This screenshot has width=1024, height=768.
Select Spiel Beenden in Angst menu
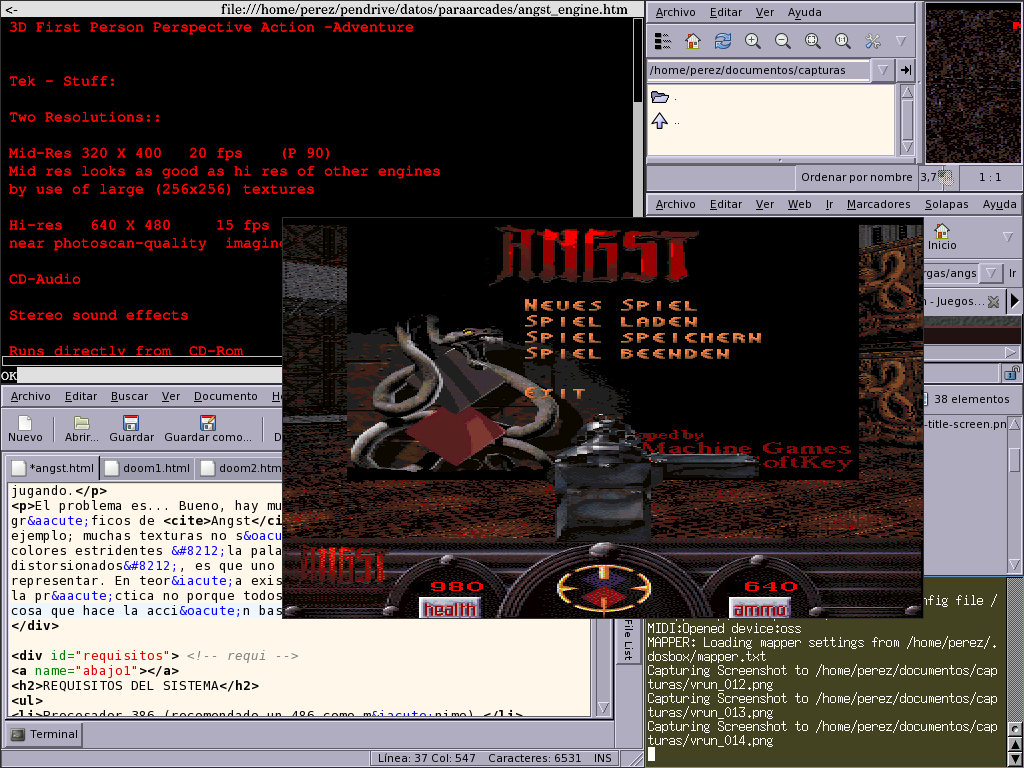[x=627, y=353]
